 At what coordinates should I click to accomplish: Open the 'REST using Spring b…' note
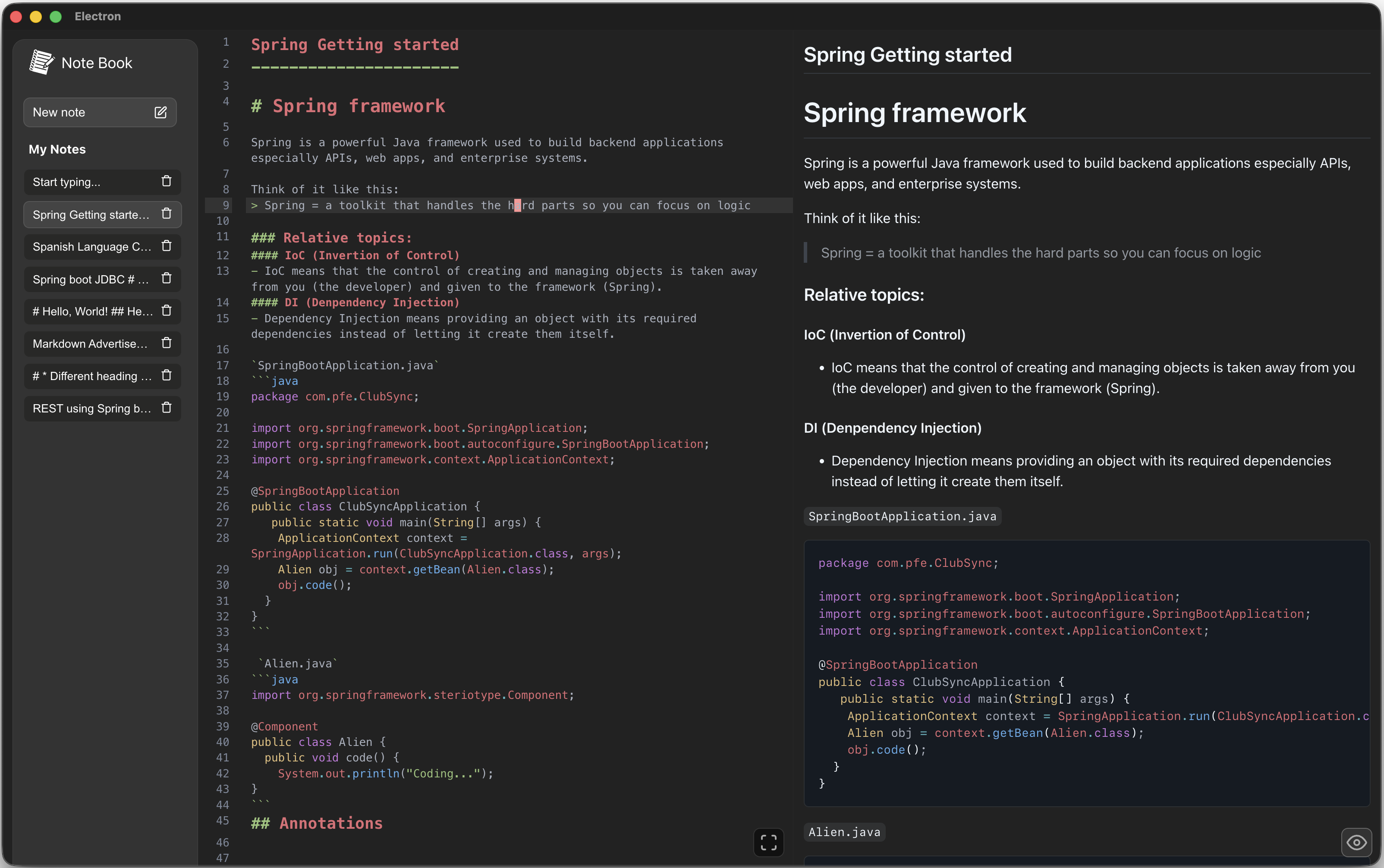coord(92,408)
